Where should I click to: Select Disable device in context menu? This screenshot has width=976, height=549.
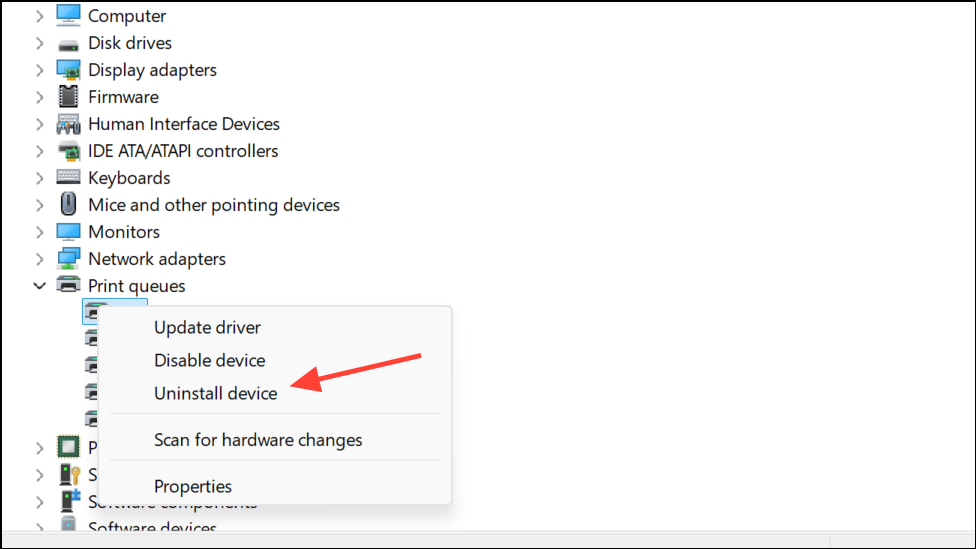tap(209, 360)
